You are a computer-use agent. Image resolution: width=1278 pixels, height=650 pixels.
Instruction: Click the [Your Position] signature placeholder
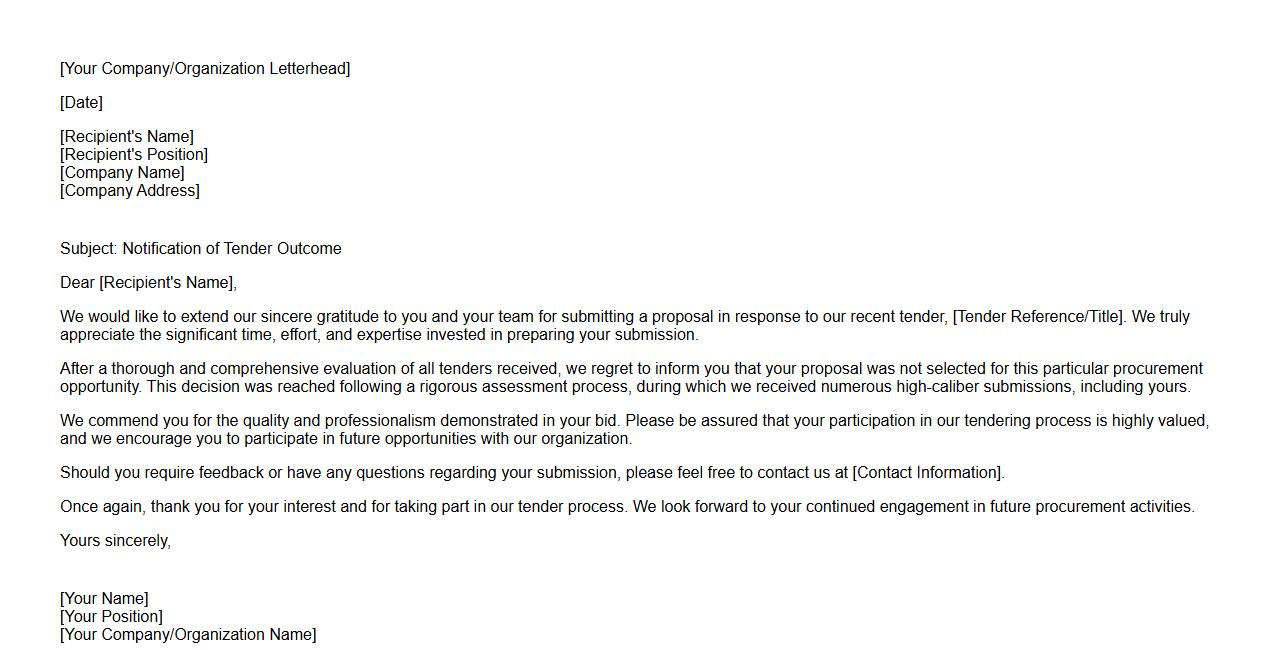[x=111, y=617]
